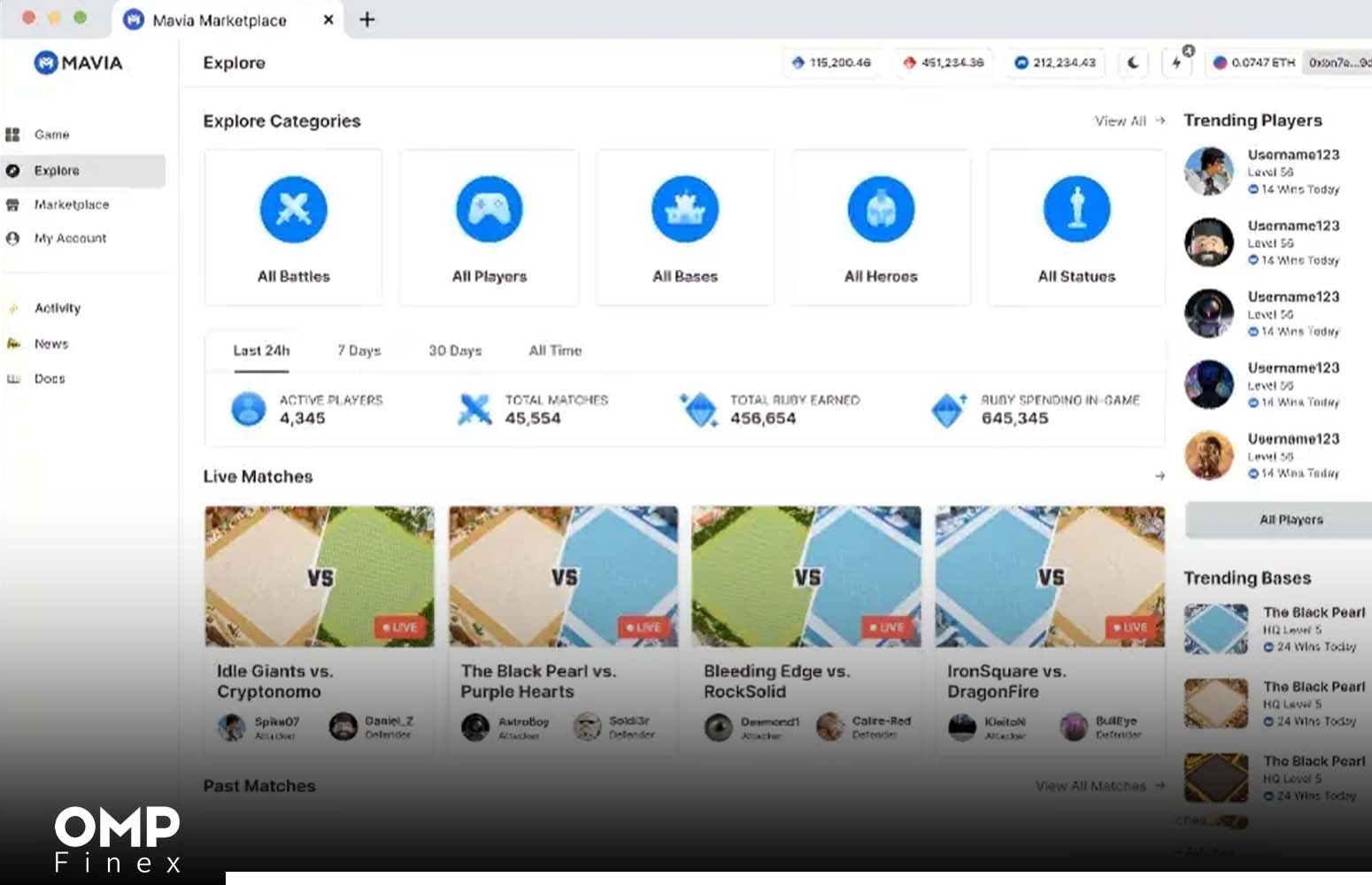Click the My Account person icon
1372x885 pixels.
click(x=12, y=238)
